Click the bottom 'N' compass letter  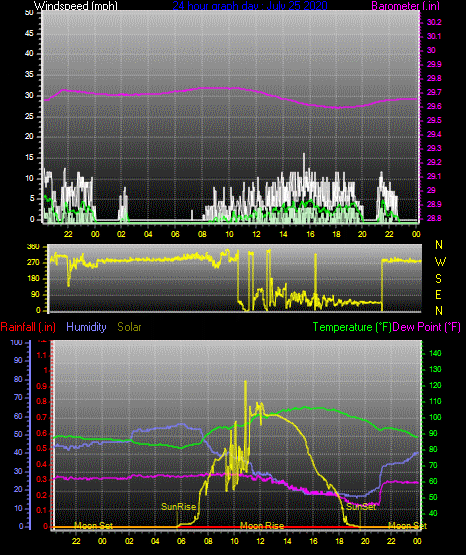click(x=439, y=311)
